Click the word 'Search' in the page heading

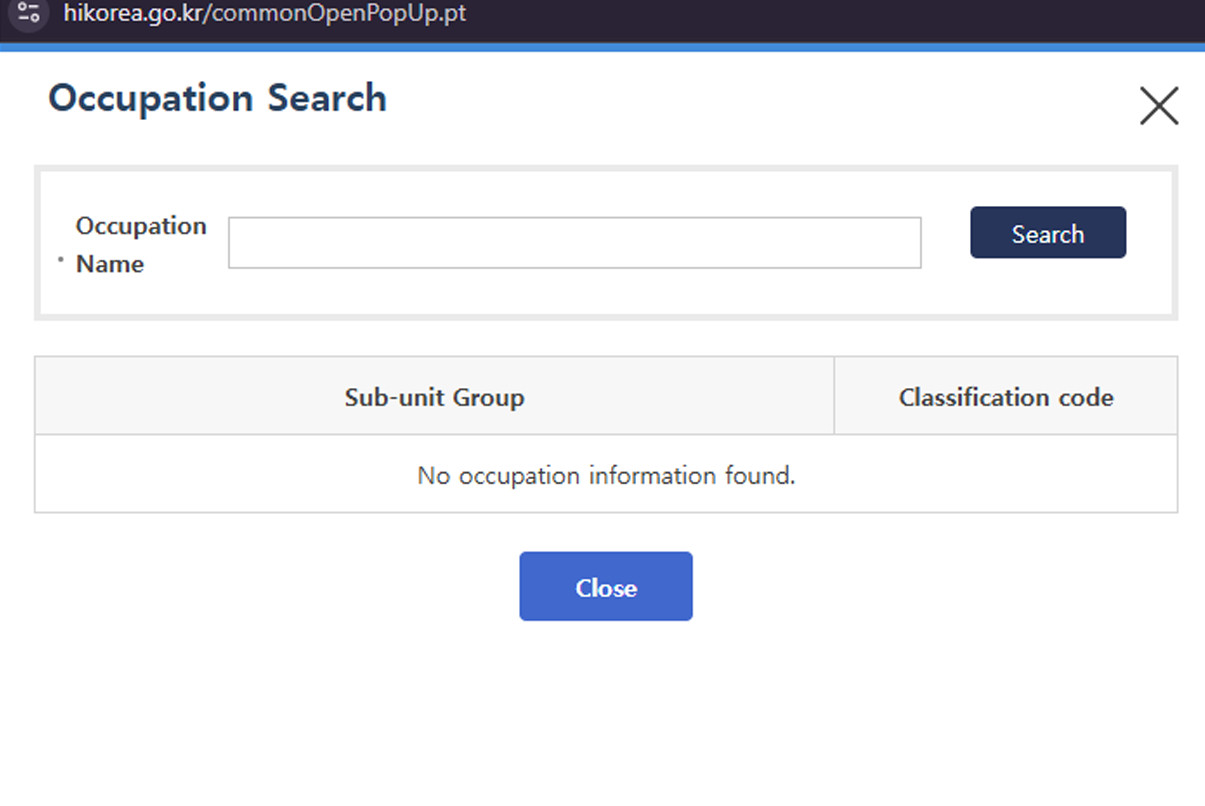[x=326, y=98]
